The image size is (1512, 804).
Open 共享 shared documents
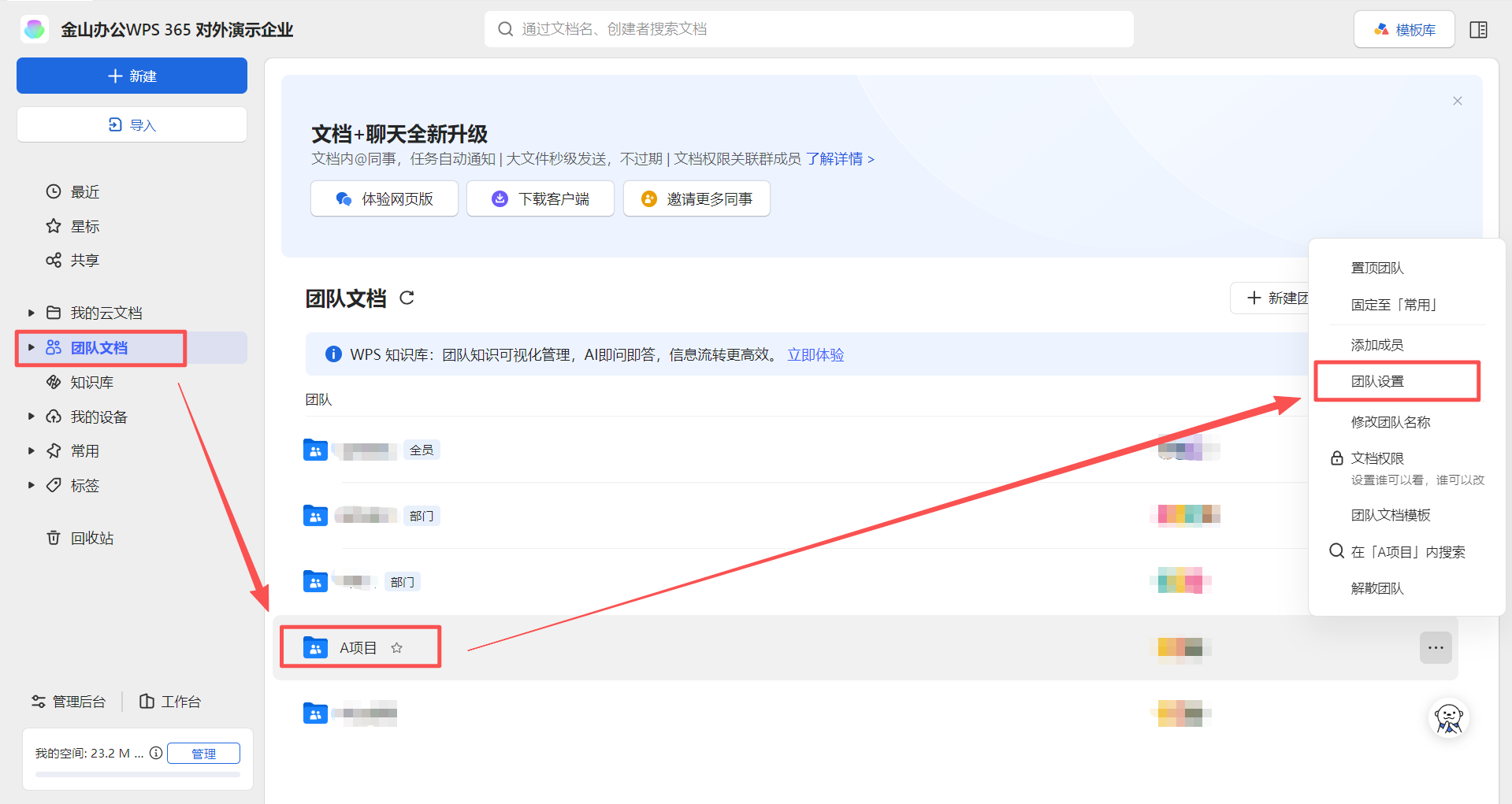84,260
